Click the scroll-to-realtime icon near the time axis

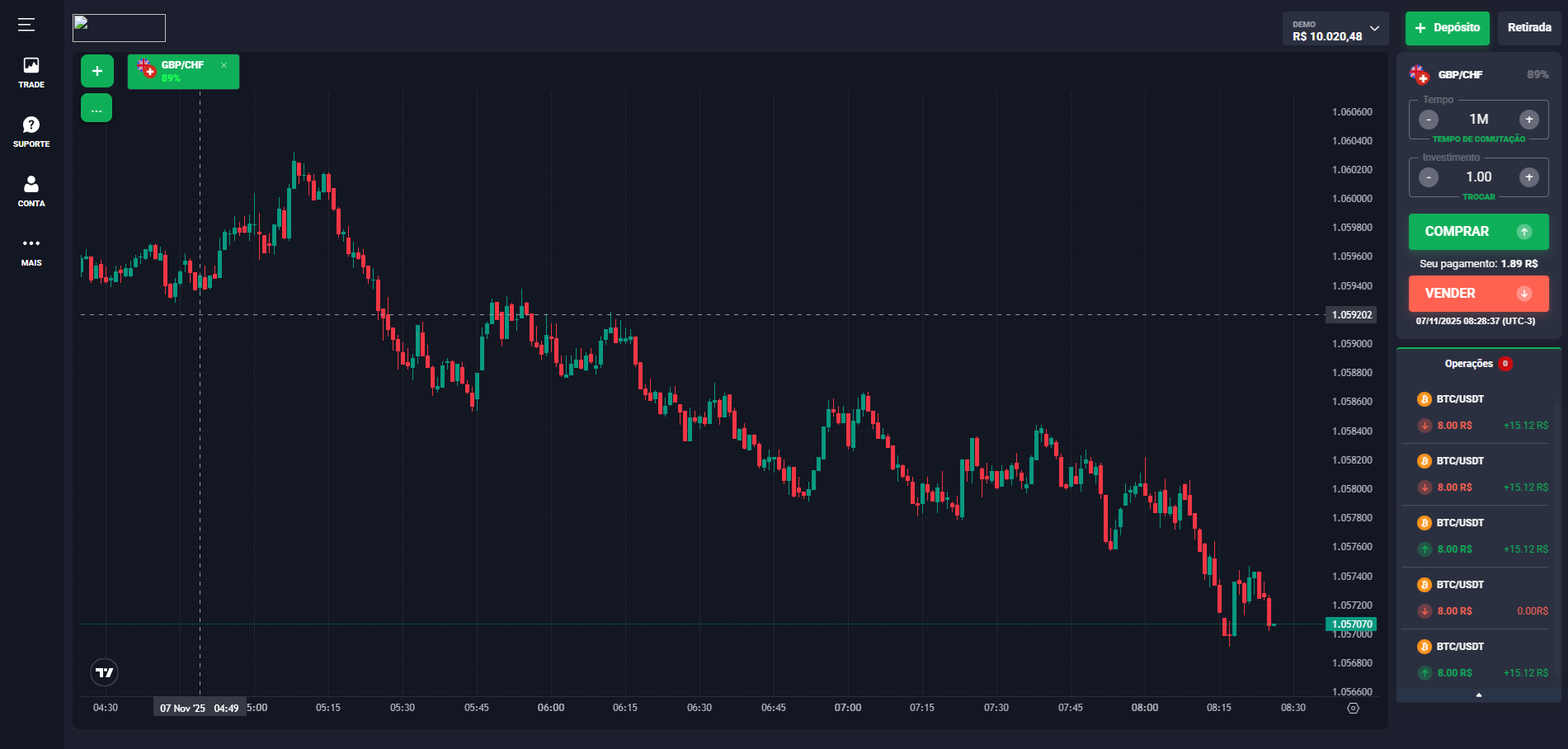tap(1354, 707)
